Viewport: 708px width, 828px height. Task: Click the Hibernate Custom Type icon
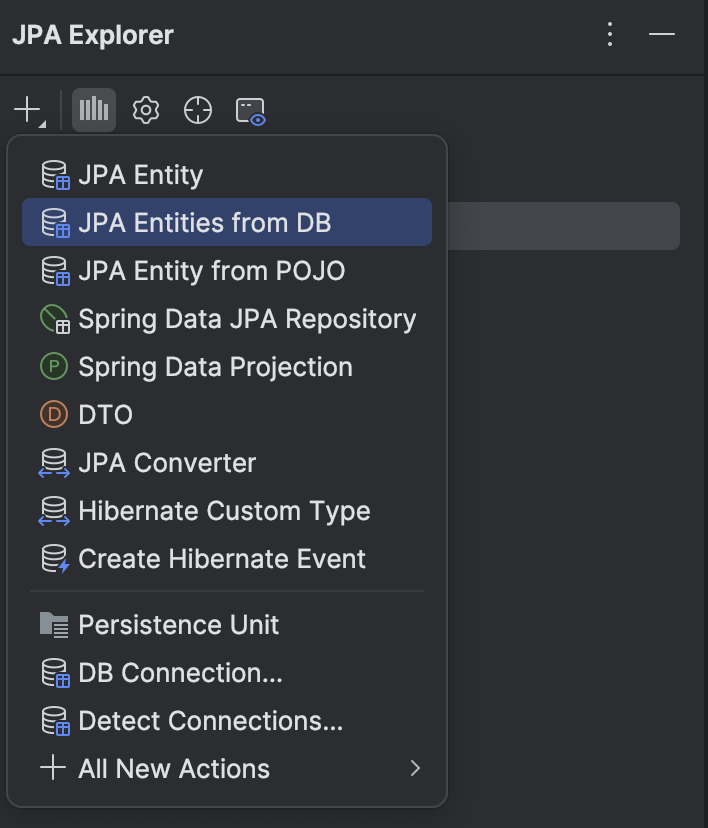point(54,511)
